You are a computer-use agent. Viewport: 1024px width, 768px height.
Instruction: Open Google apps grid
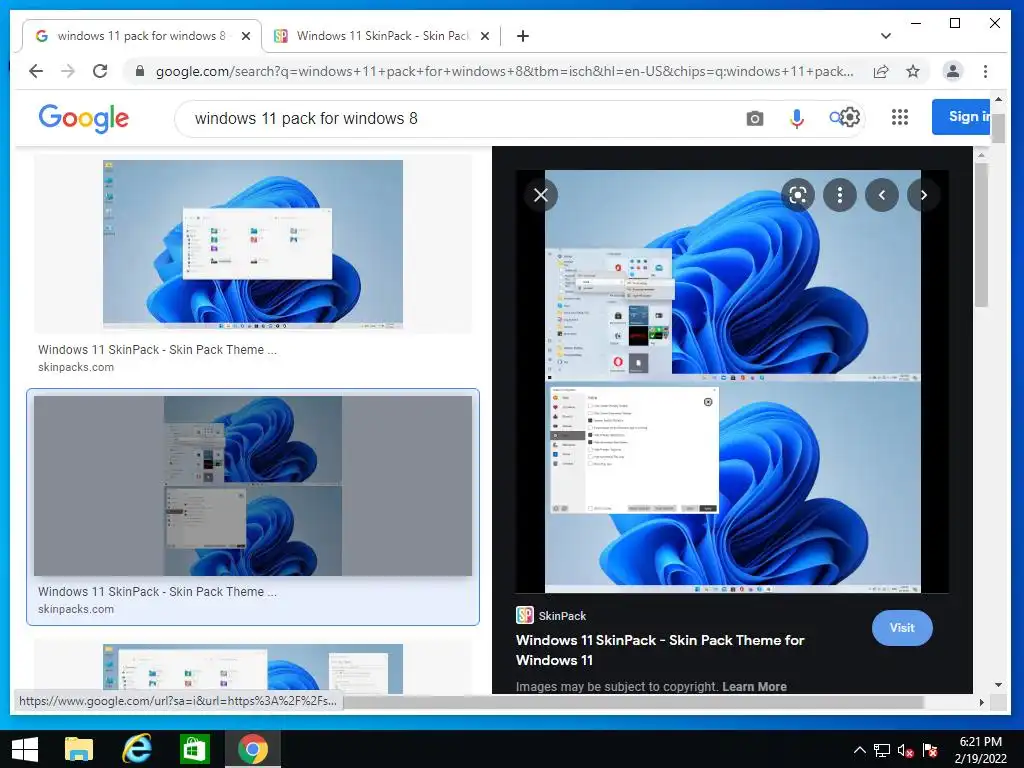coord(900,117)
